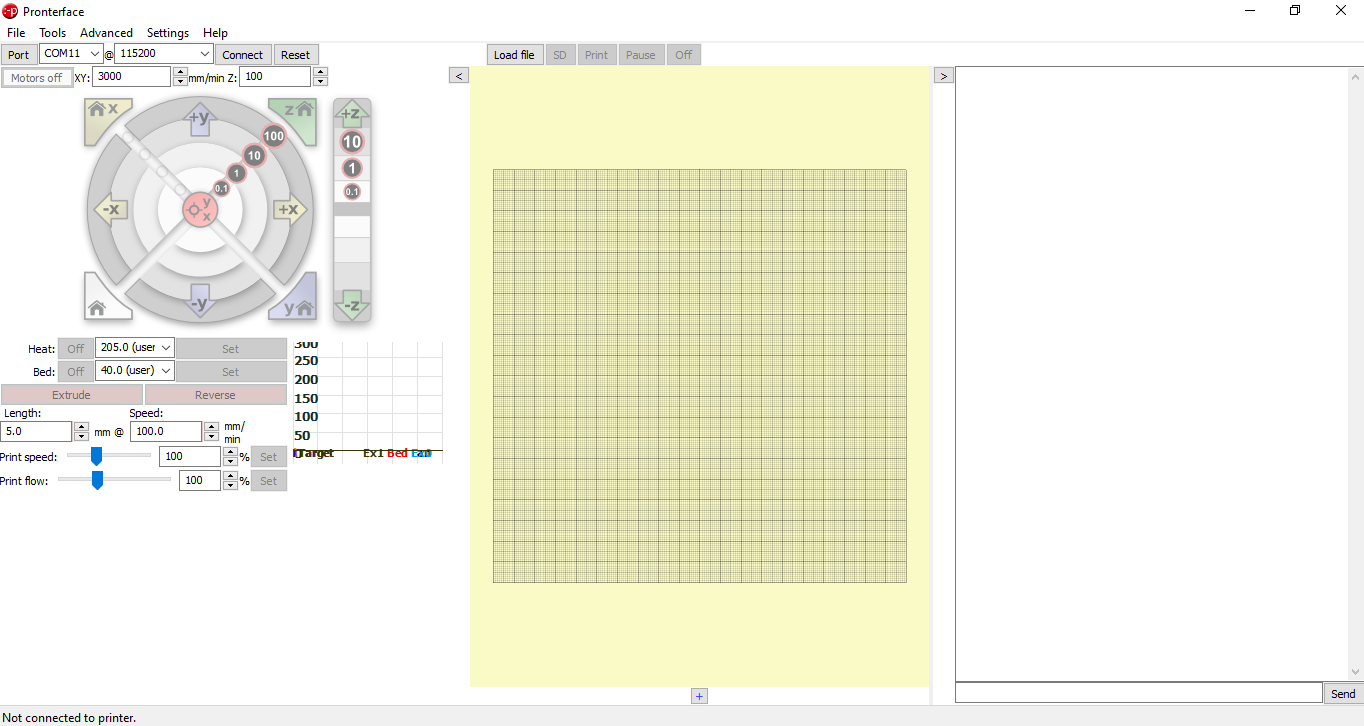Screen dimensions: 1364x726
Task: Open the File menu
Action: [16, 33]
